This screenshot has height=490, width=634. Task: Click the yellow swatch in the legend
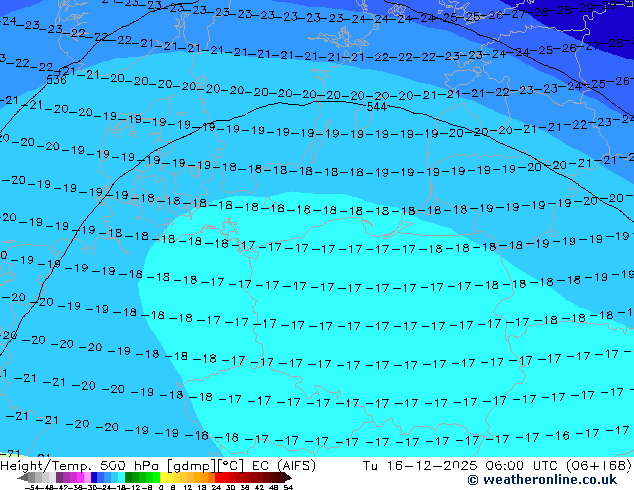[163, 478]
